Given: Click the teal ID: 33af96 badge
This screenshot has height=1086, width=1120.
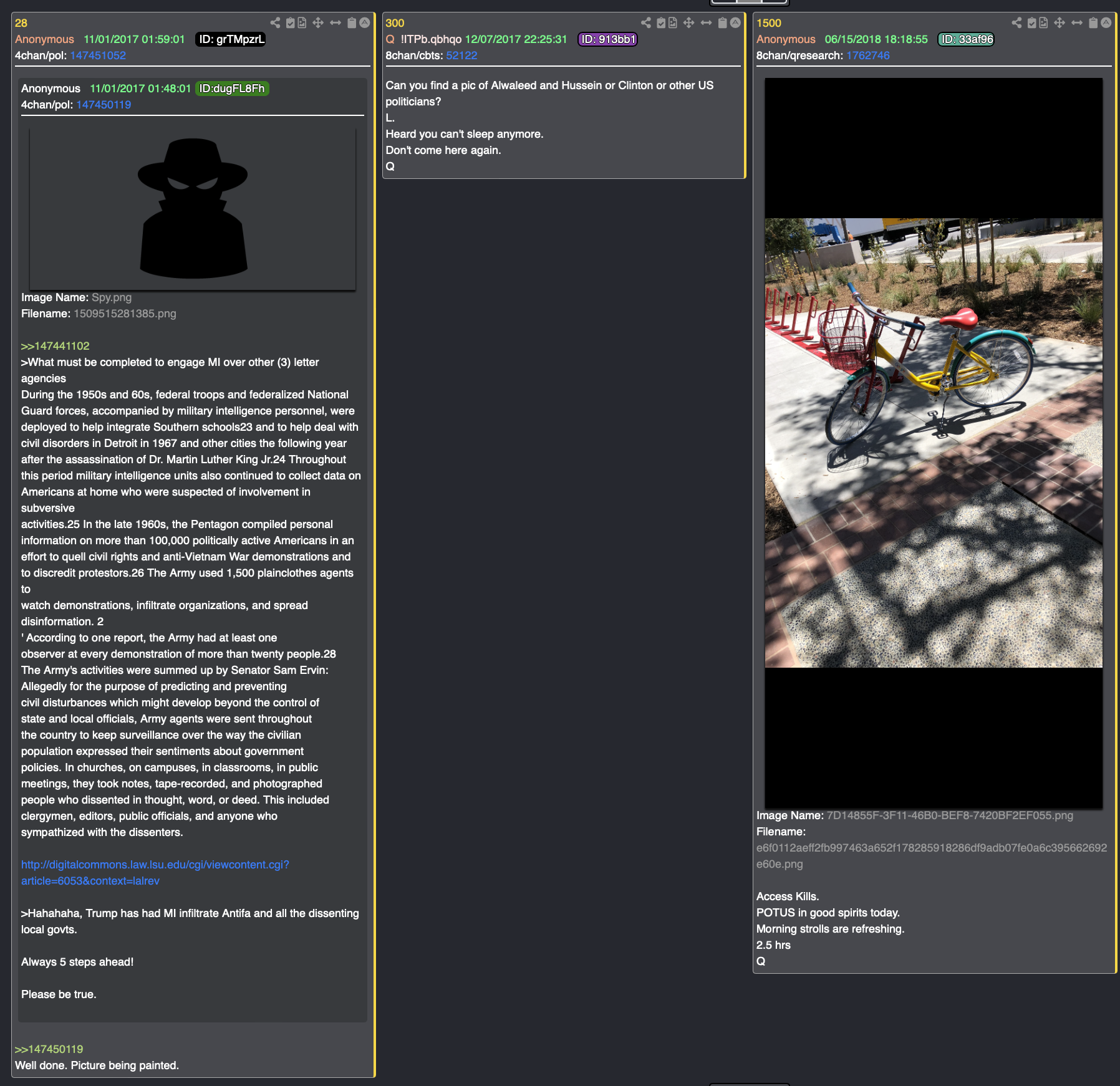Looking at the screenshot, I should tap(966, 39).
